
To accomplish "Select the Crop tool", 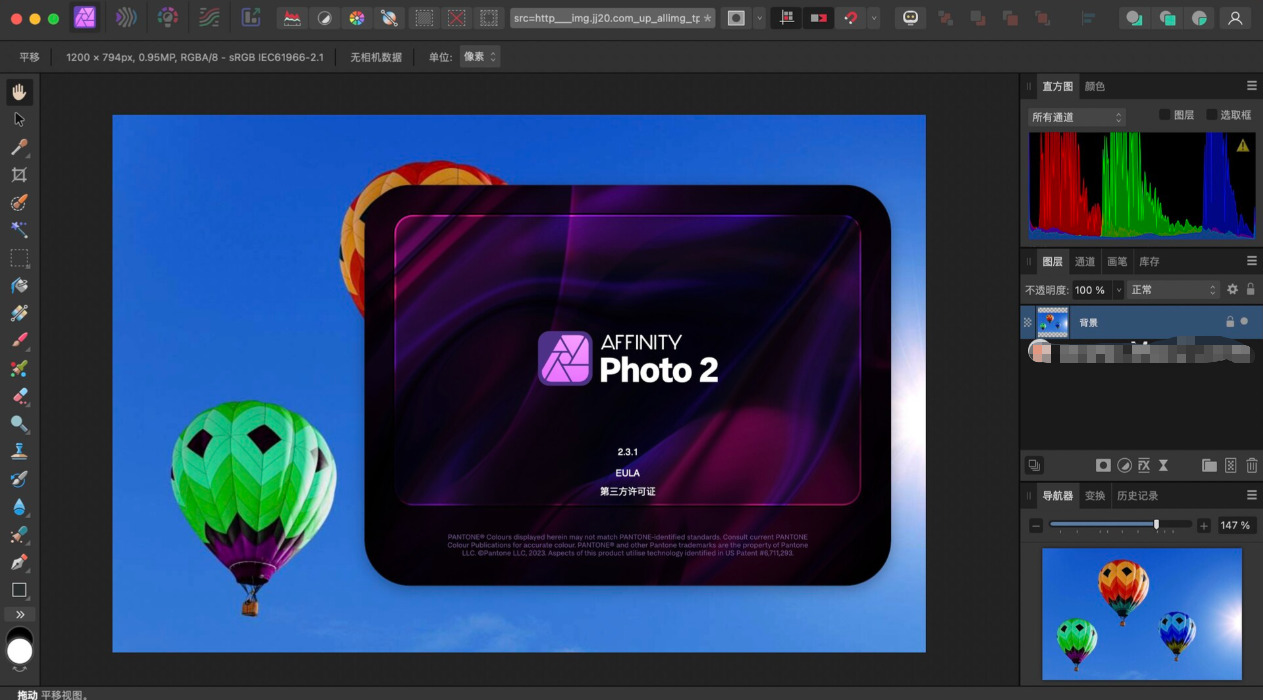I will point(19,175).
